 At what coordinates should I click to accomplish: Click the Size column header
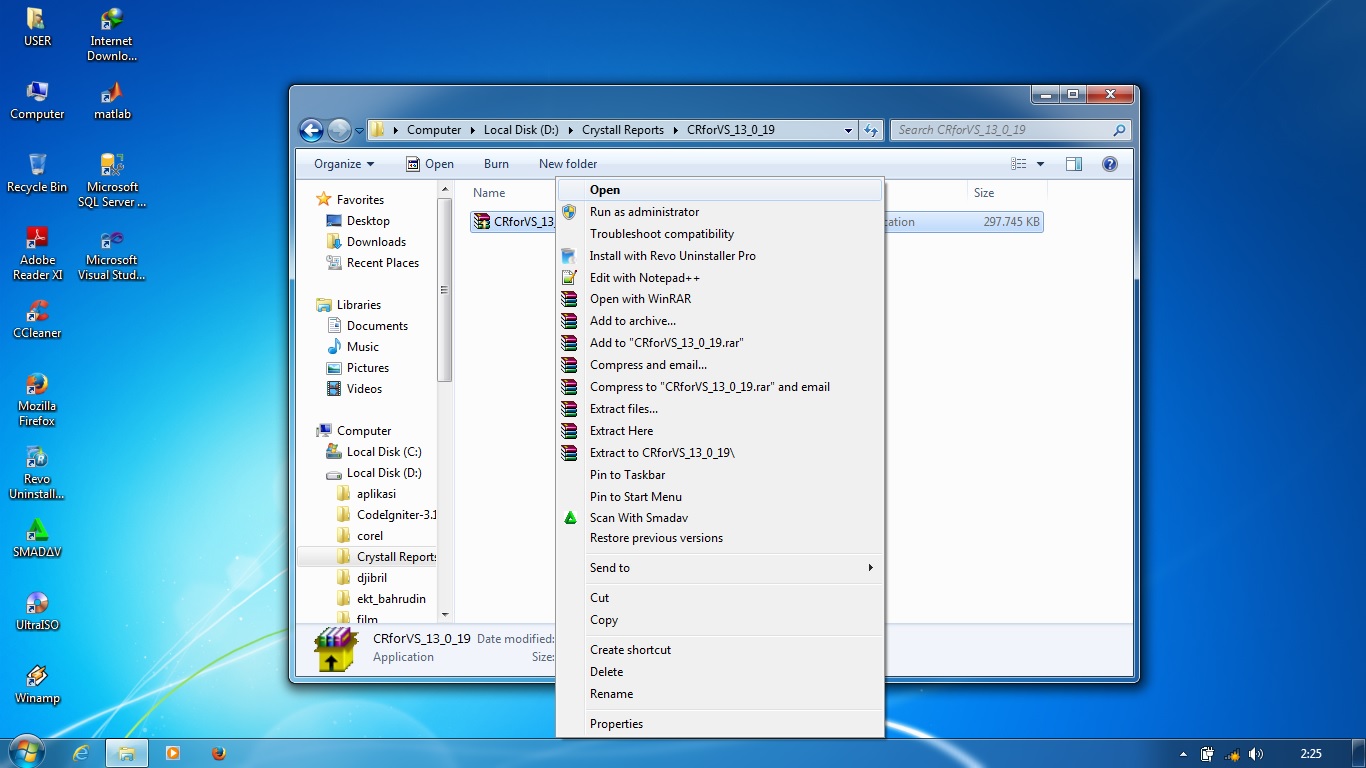pos(1005,193)
